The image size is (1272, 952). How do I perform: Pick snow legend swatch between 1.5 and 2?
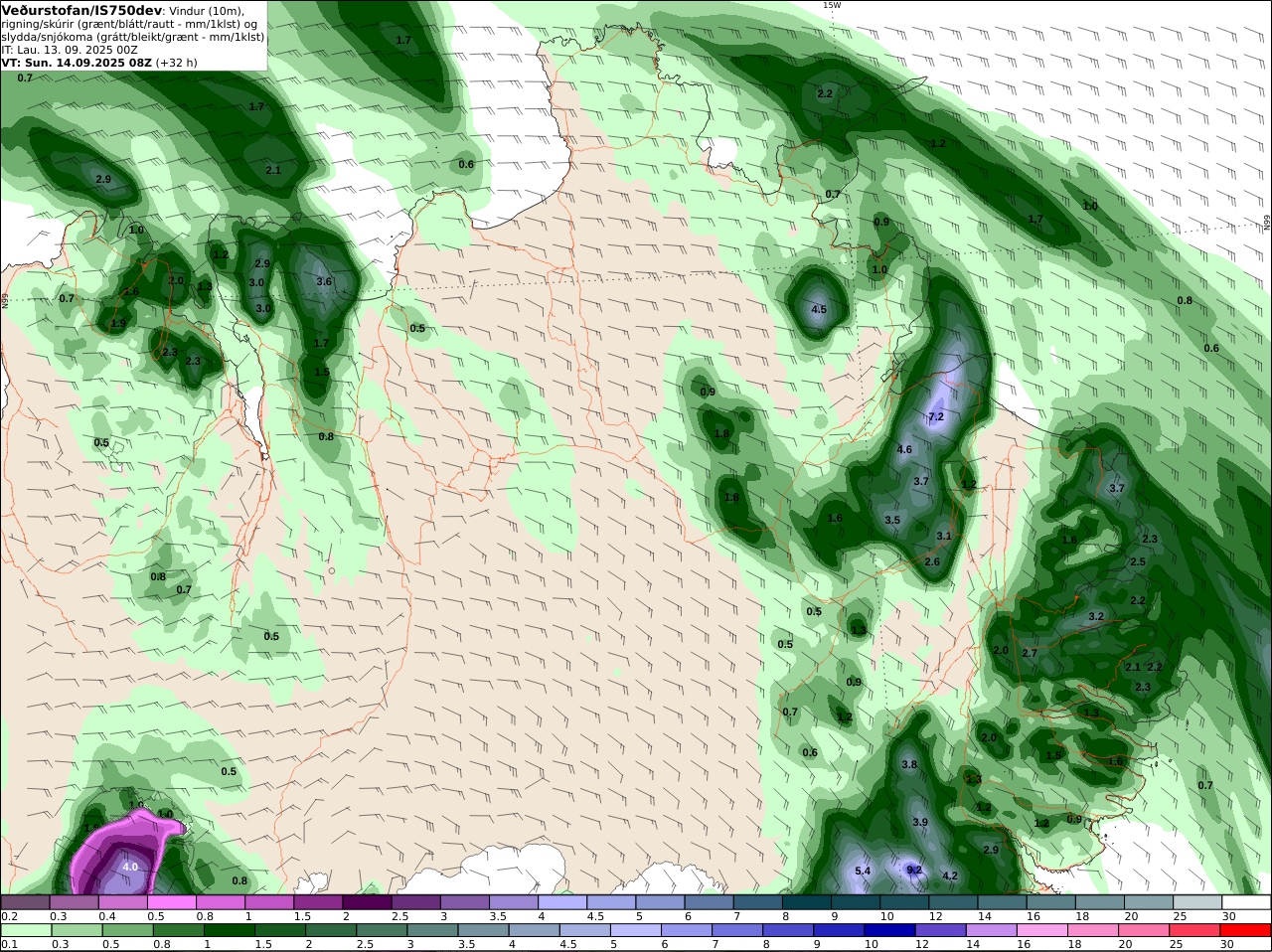[x=318, y=902]
